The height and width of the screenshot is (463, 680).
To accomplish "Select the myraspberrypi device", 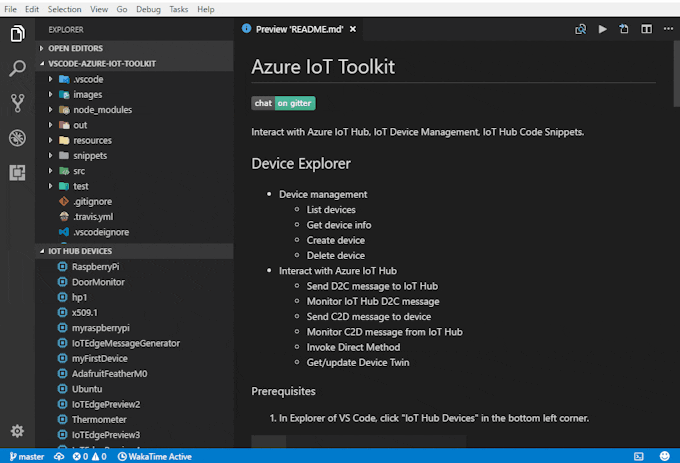I will pyautogui.click(x=134, y=328).
